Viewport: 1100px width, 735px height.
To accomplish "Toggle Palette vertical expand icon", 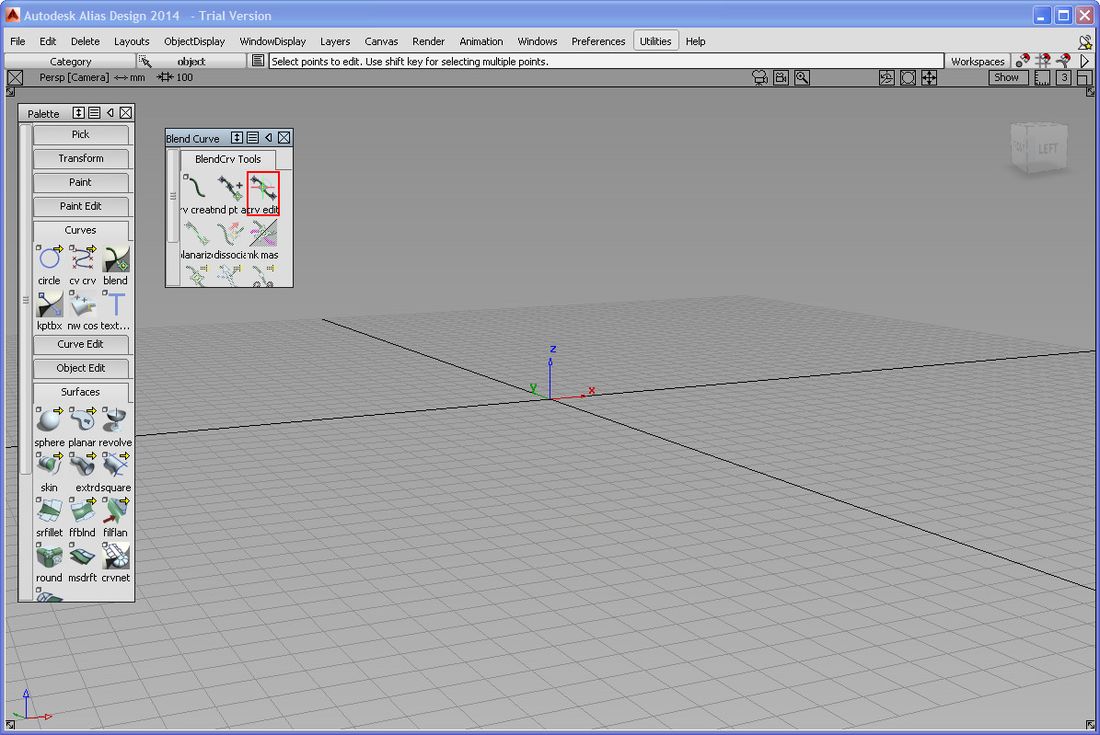I will click(79, 113).
